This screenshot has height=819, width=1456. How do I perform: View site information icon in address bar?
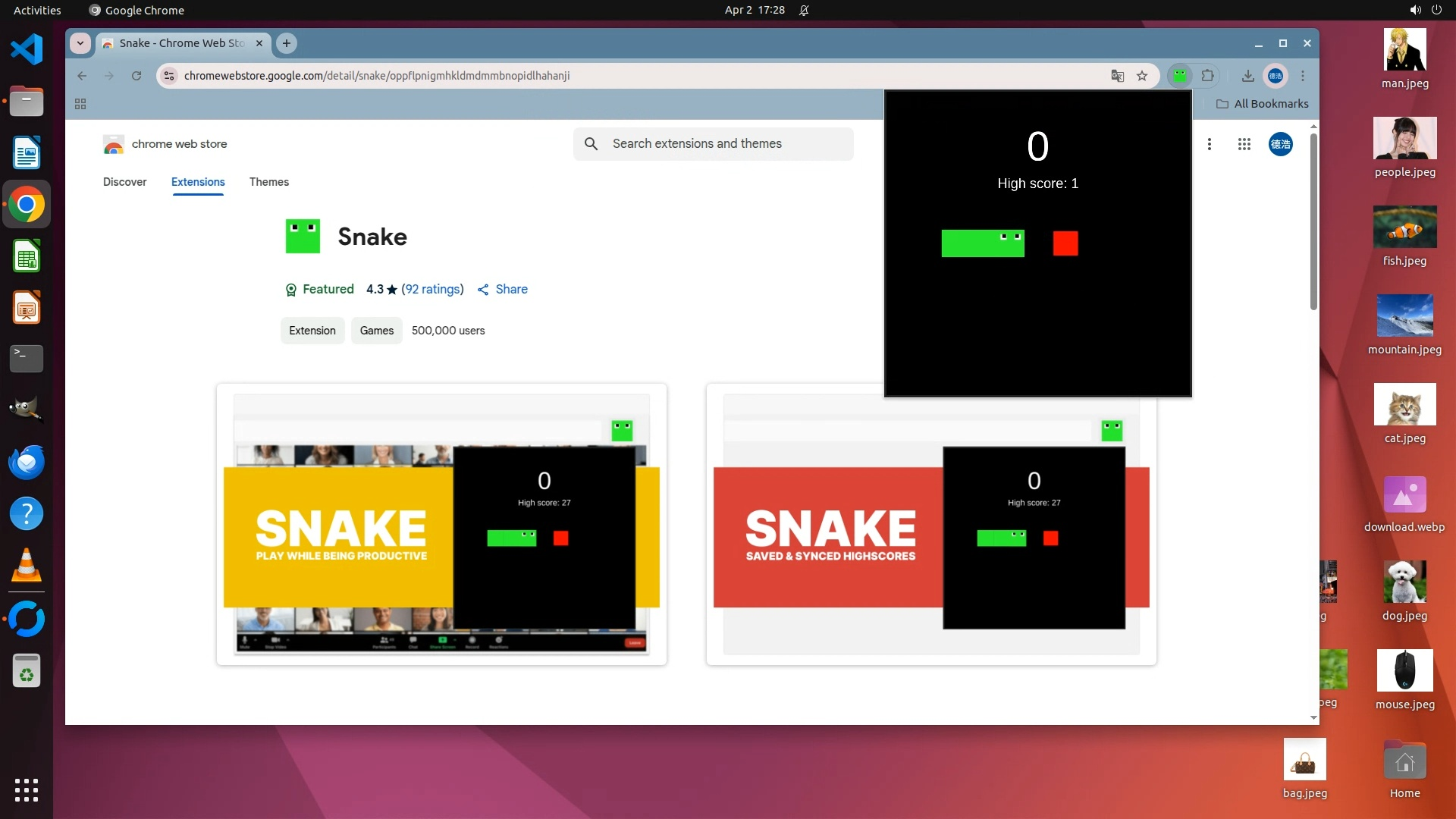(x=170, y=76)
